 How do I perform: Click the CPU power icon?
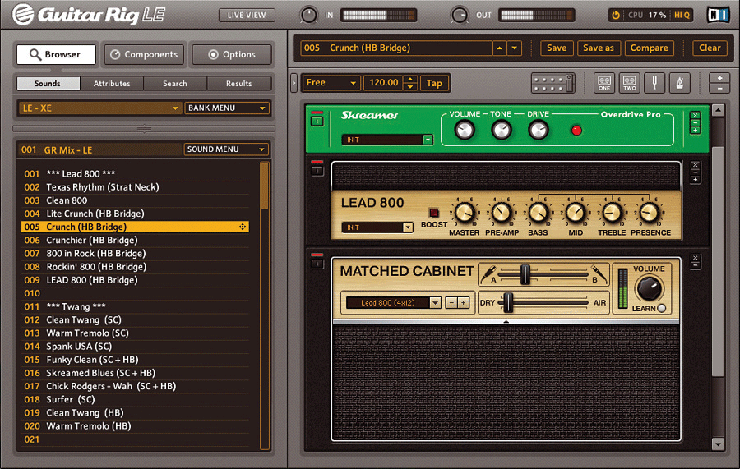pyautogui.click(x=615, y=15)
